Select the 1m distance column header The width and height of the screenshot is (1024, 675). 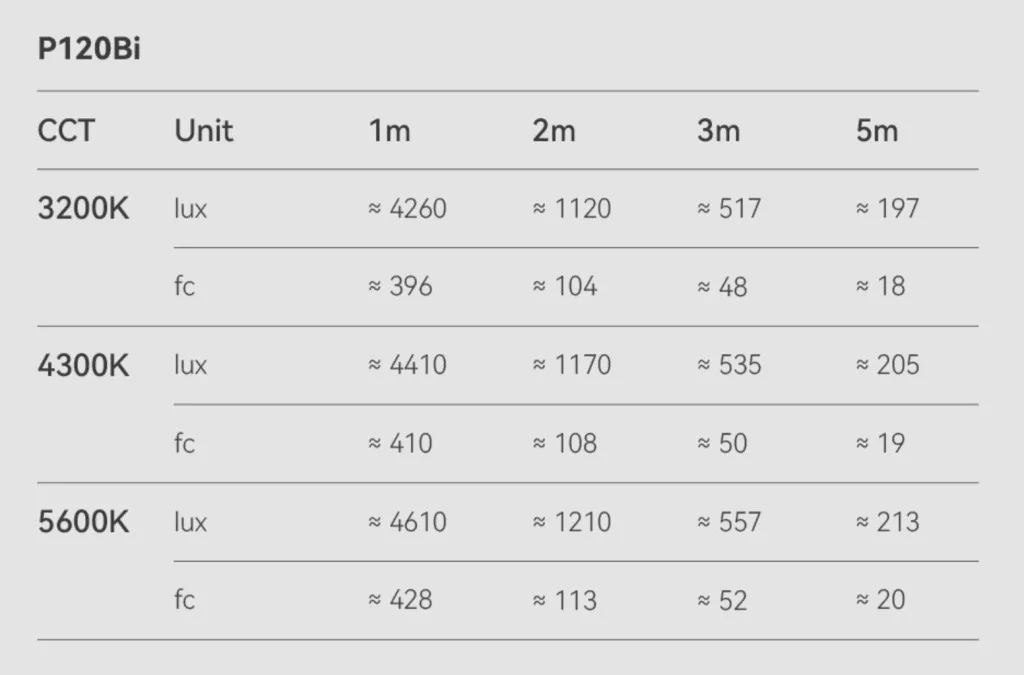point(389,131)
